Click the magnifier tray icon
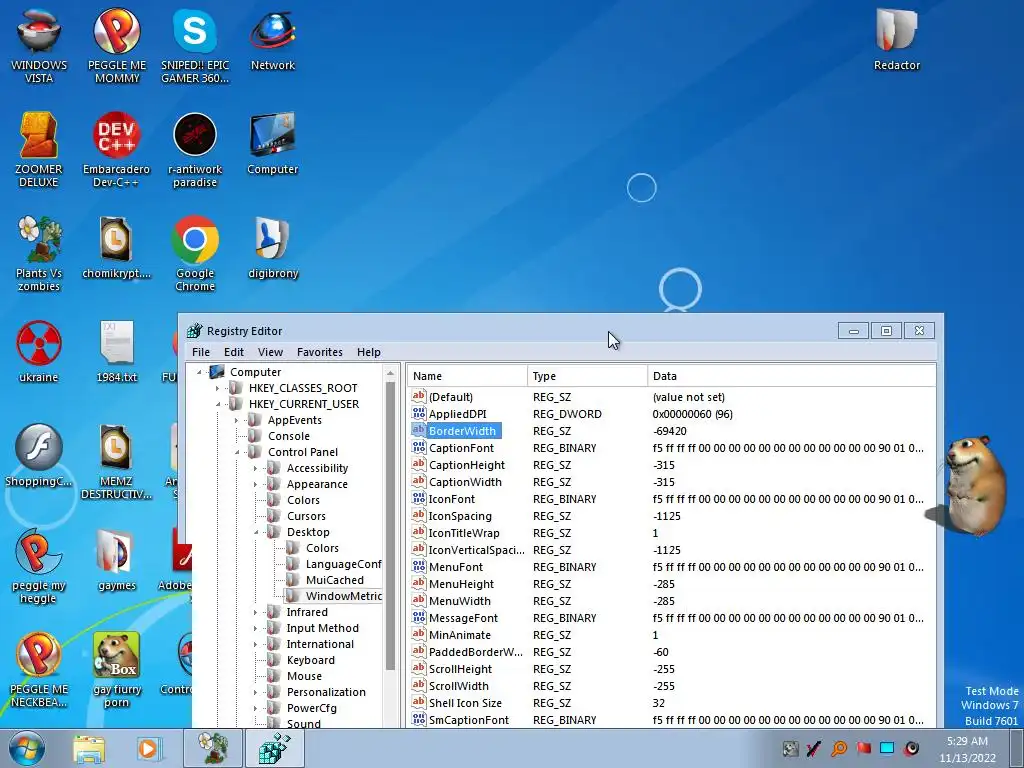The width and height of the screenshot is (1024, 768). (839, 748)
